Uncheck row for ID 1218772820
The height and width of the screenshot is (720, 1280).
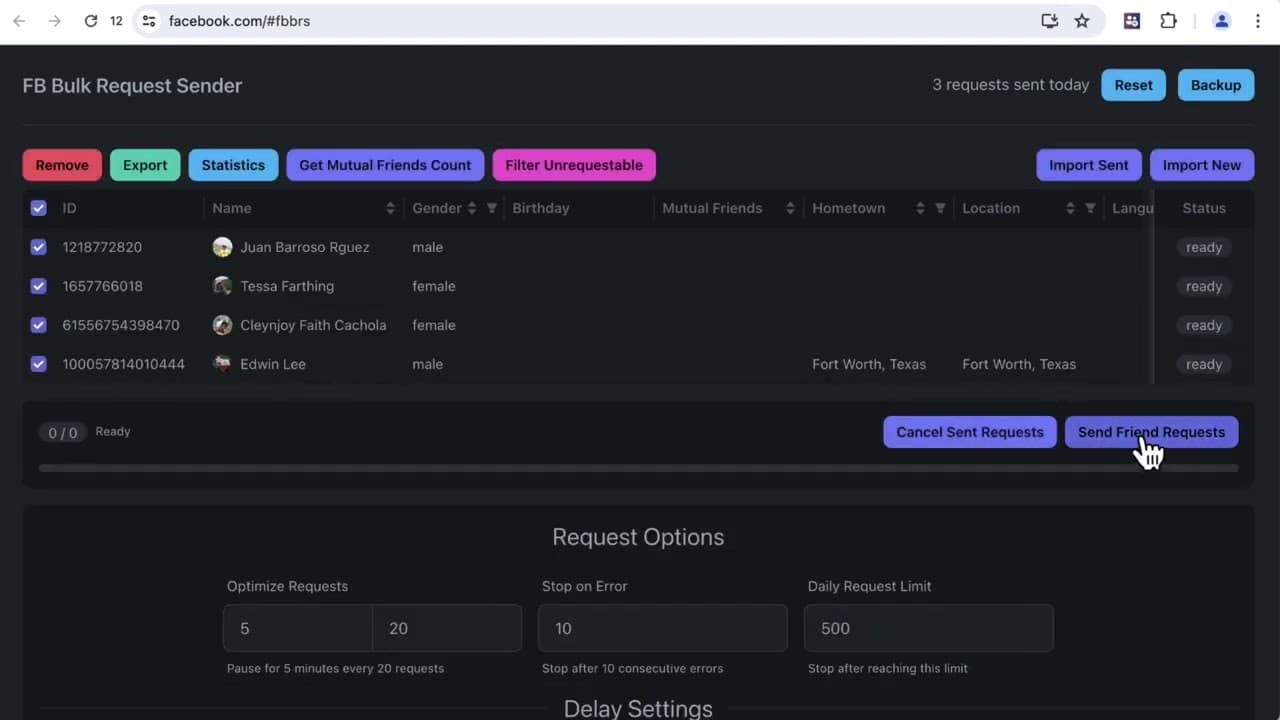[x=38, y=247]
